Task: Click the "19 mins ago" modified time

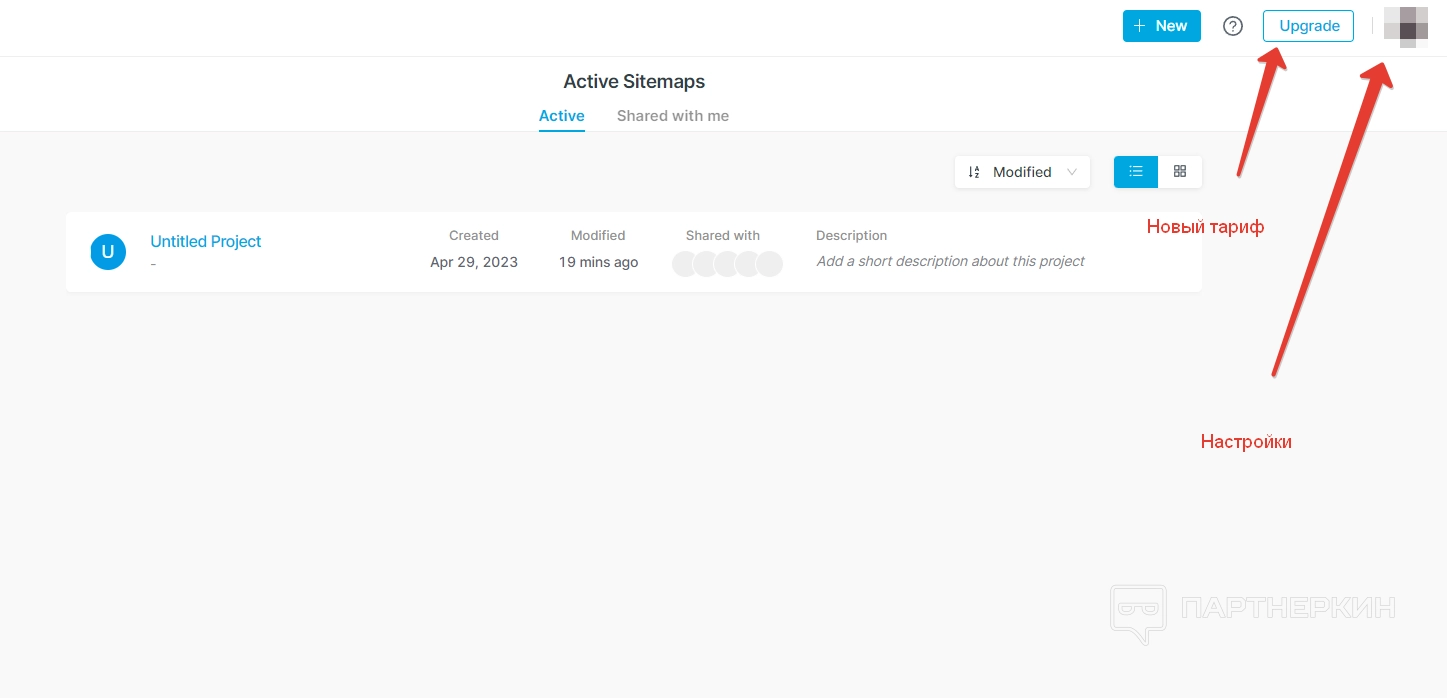Action: tap(598, 262)
